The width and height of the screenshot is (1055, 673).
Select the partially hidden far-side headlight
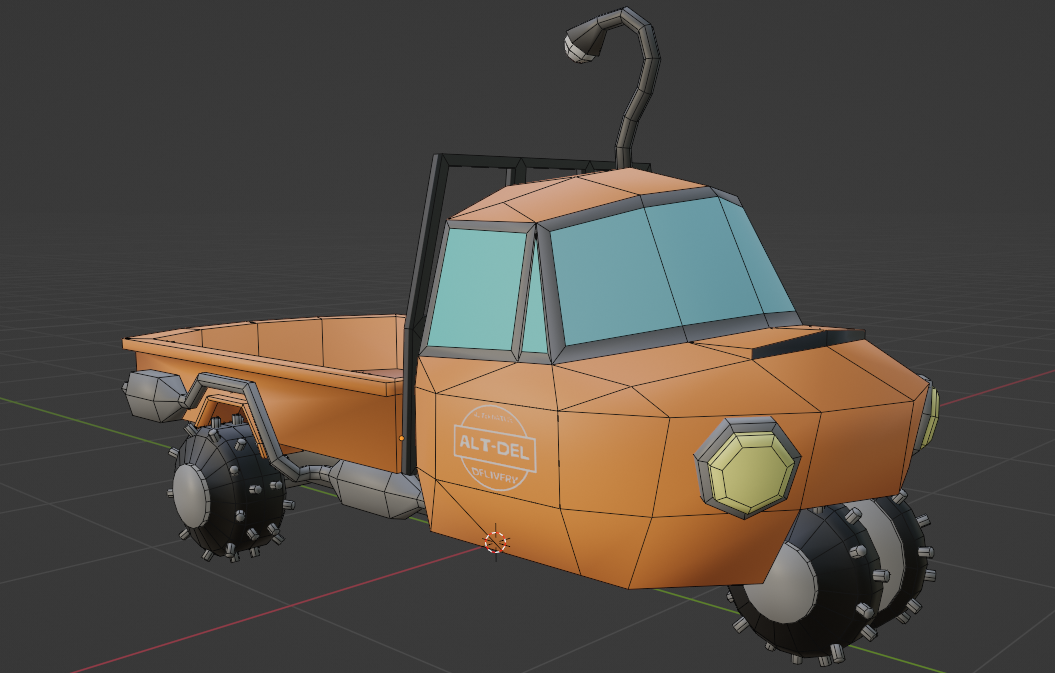[930, 415]
